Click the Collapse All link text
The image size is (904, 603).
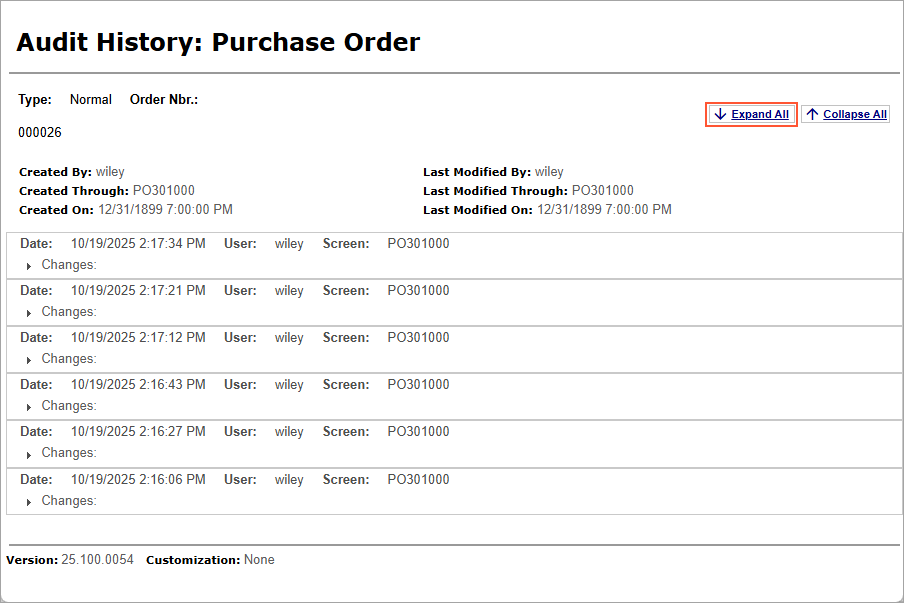855,115
